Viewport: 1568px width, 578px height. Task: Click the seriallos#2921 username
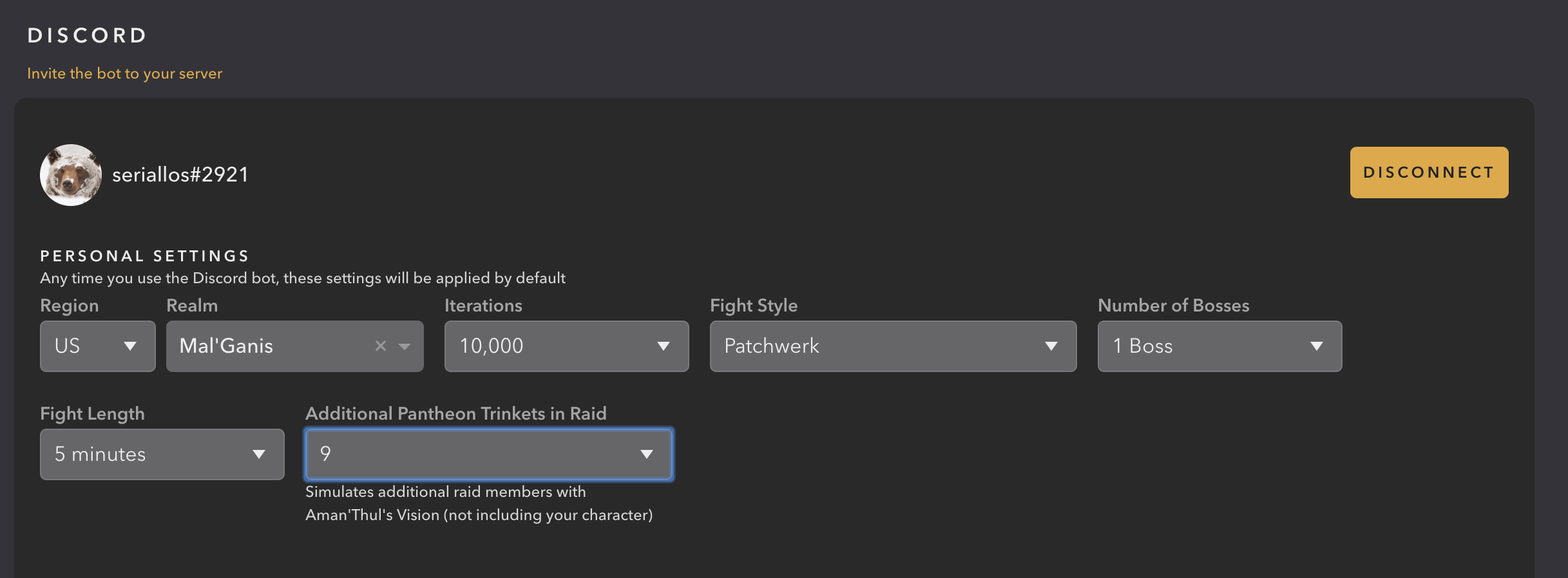coord(180,174)
